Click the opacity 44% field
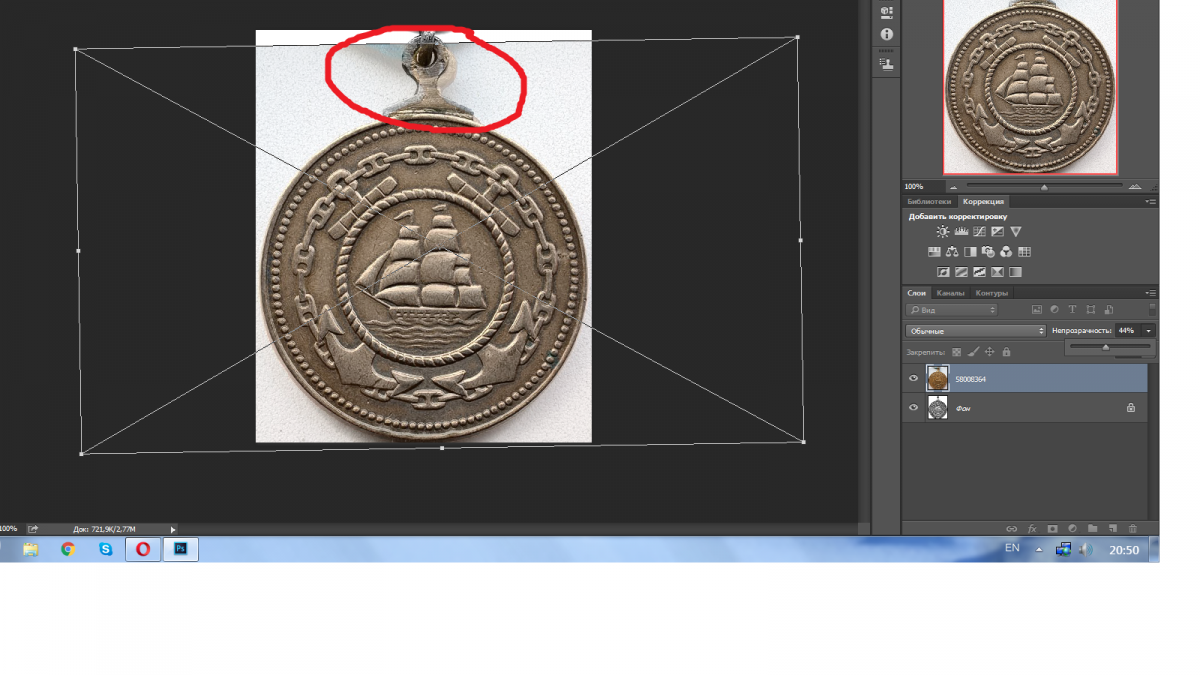Viewport: 1200px width, 675px height. (x=1126, y=331)
